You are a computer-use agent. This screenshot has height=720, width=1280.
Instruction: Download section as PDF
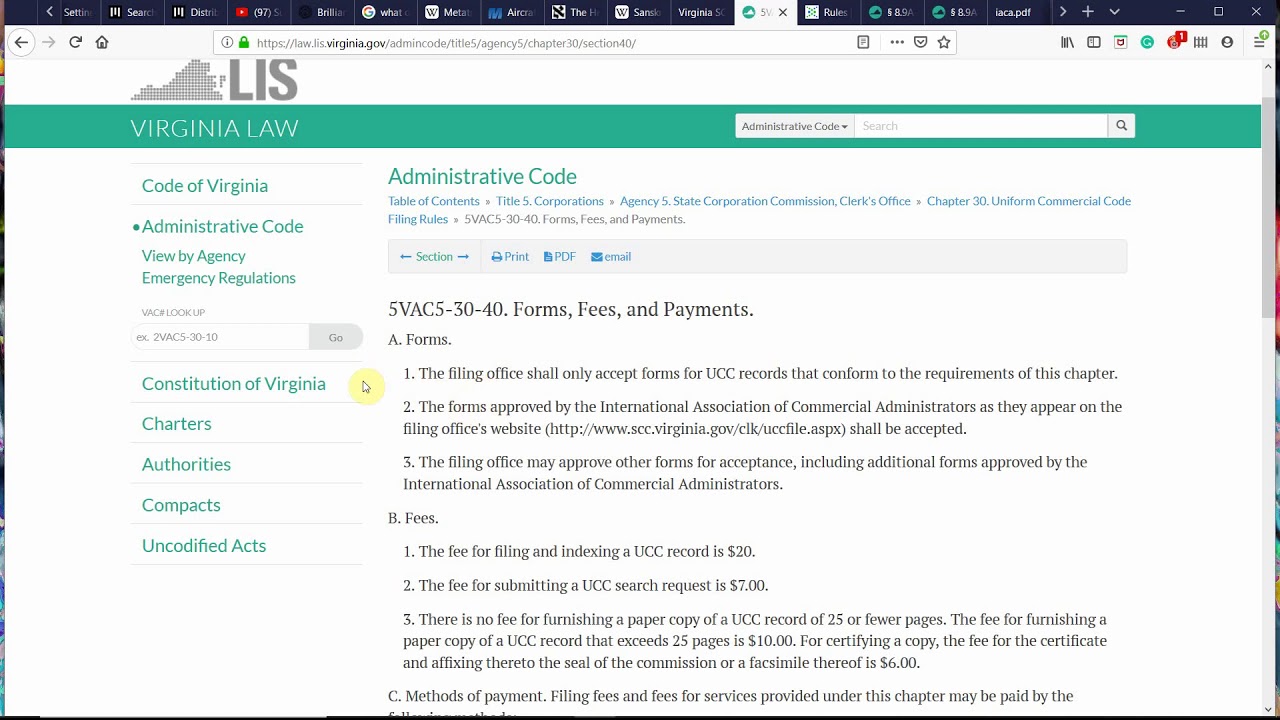560,257
